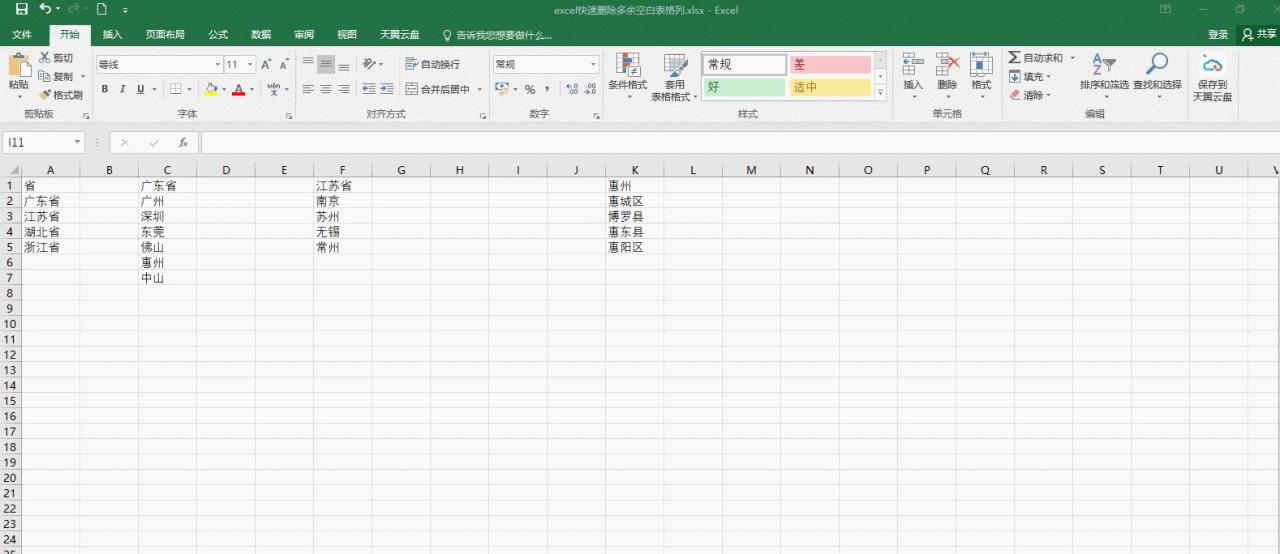The width and height of the screenshot is (1280, 554).
Task: Click the text orientation icon
Action: click(369, 64)
